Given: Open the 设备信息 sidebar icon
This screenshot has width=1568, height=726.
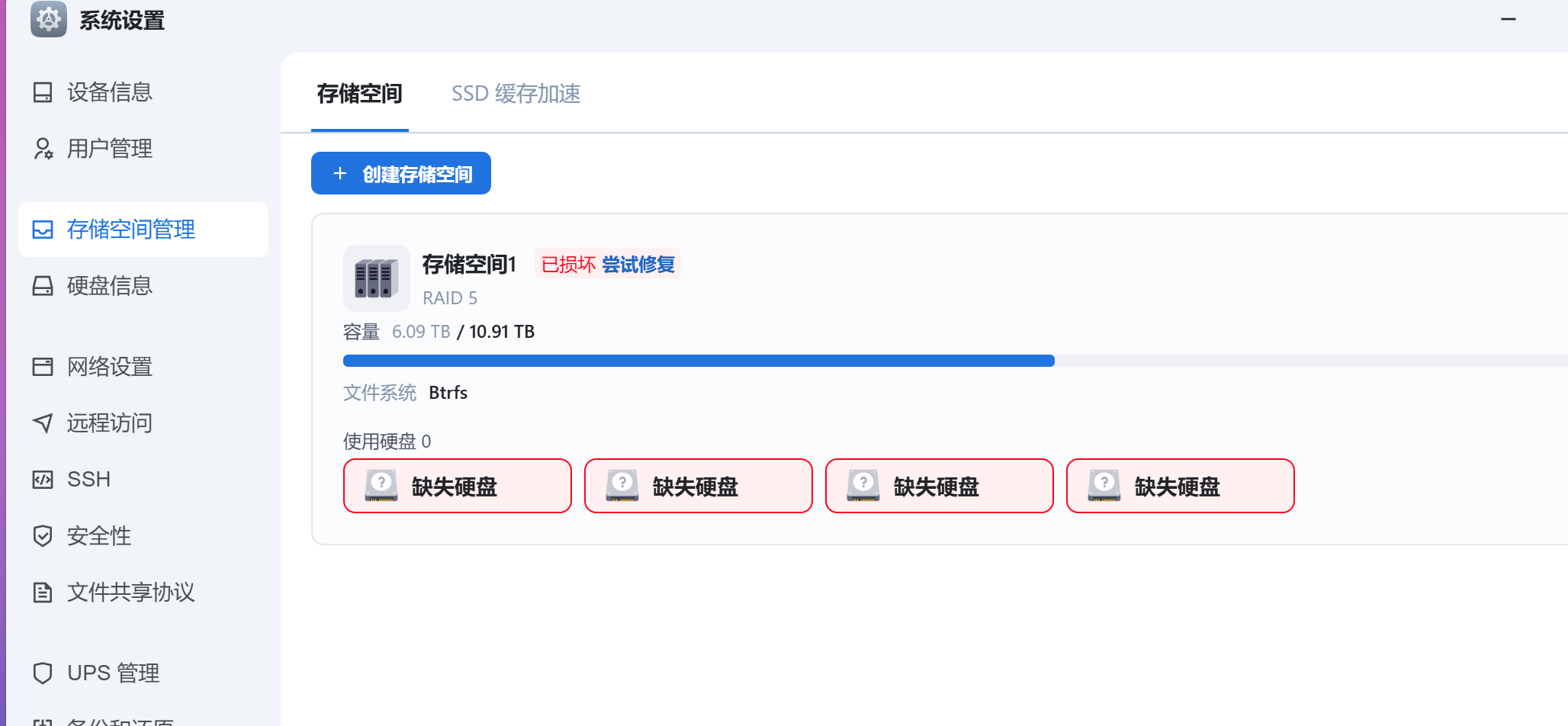Looking at the screenshot, I should 43,92.
